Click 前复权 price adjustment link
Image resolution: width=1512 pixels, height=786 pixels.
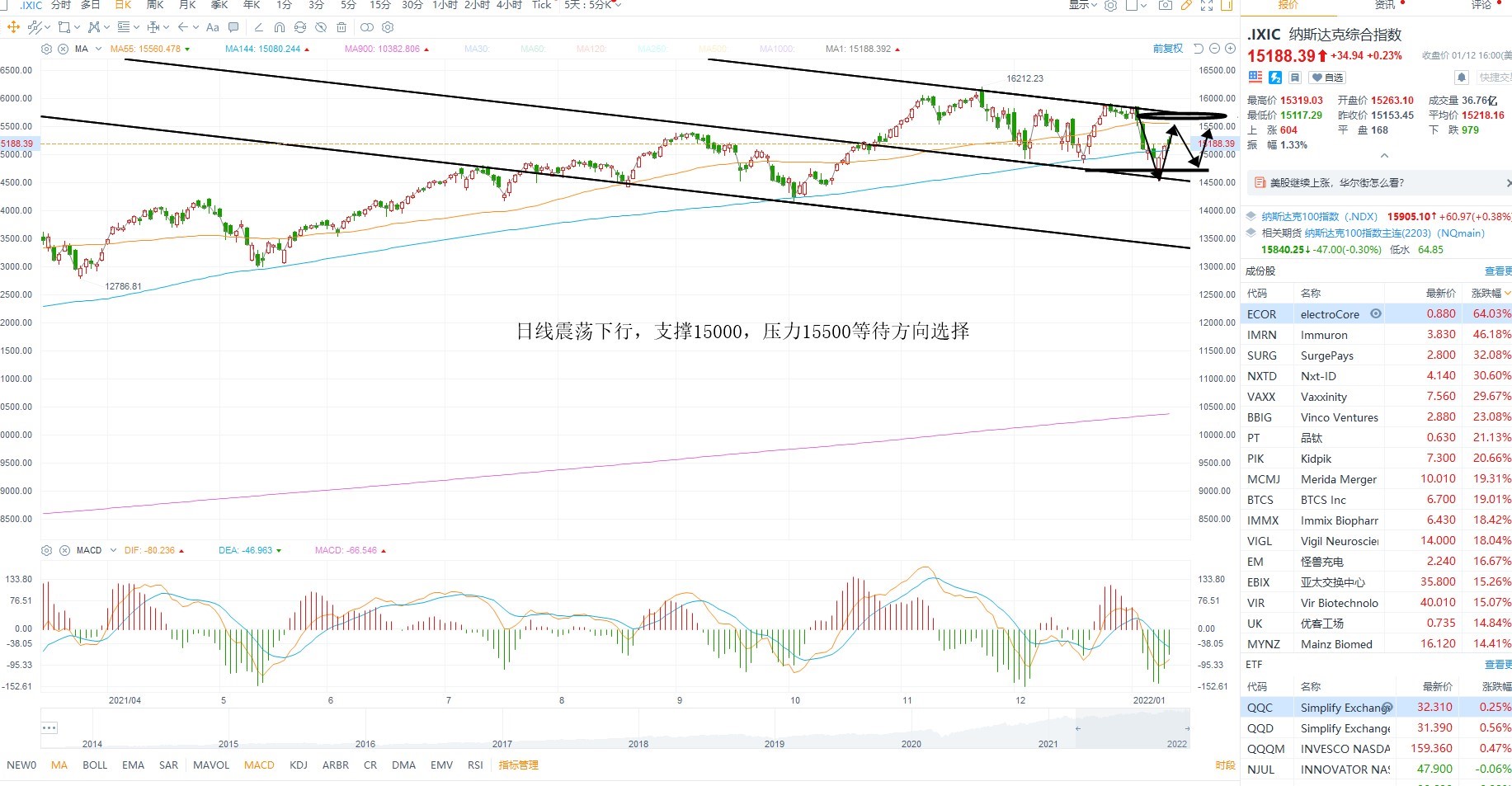(x=1168, y=49)
